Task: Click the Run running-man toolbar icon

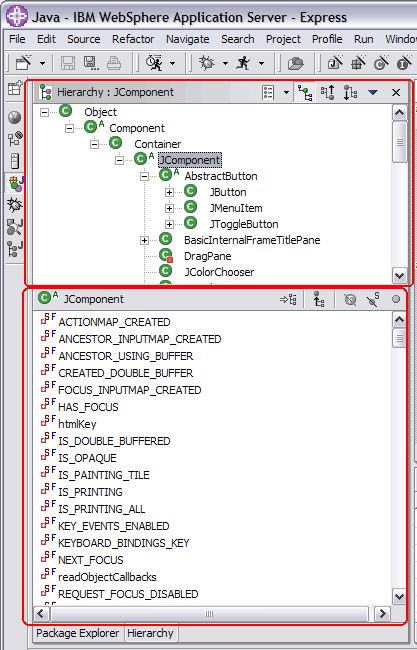Action: (x=243, y=63)
